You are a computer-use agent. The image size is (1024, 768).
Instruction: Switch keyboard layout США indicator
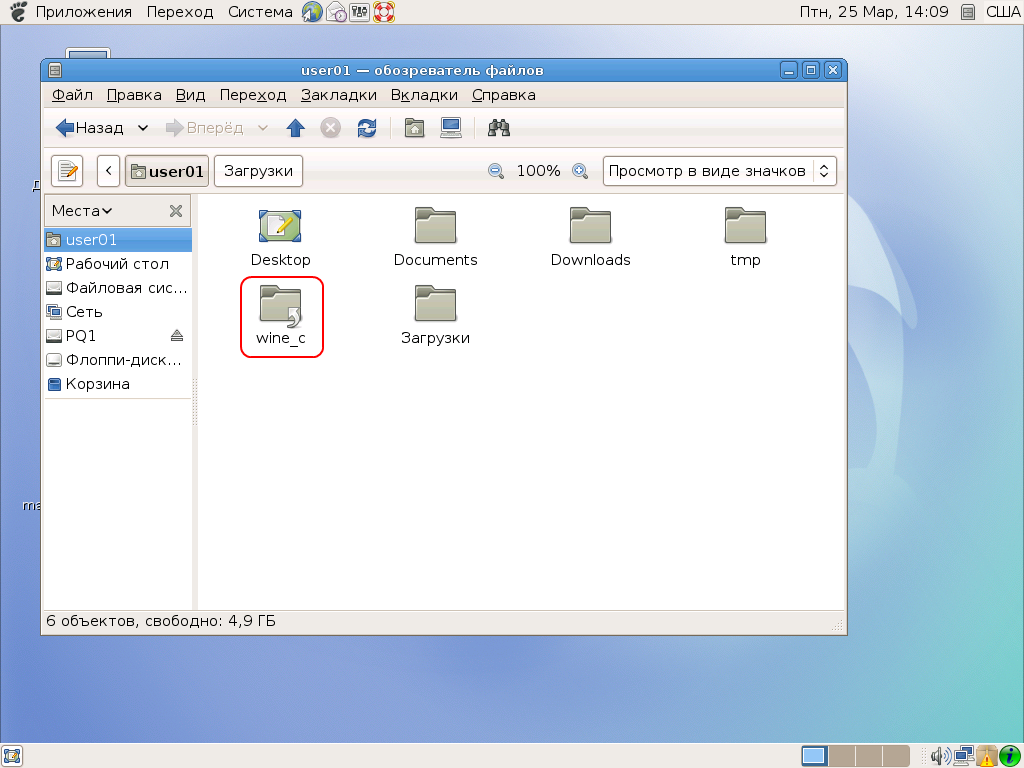(x=1002, y=12)
